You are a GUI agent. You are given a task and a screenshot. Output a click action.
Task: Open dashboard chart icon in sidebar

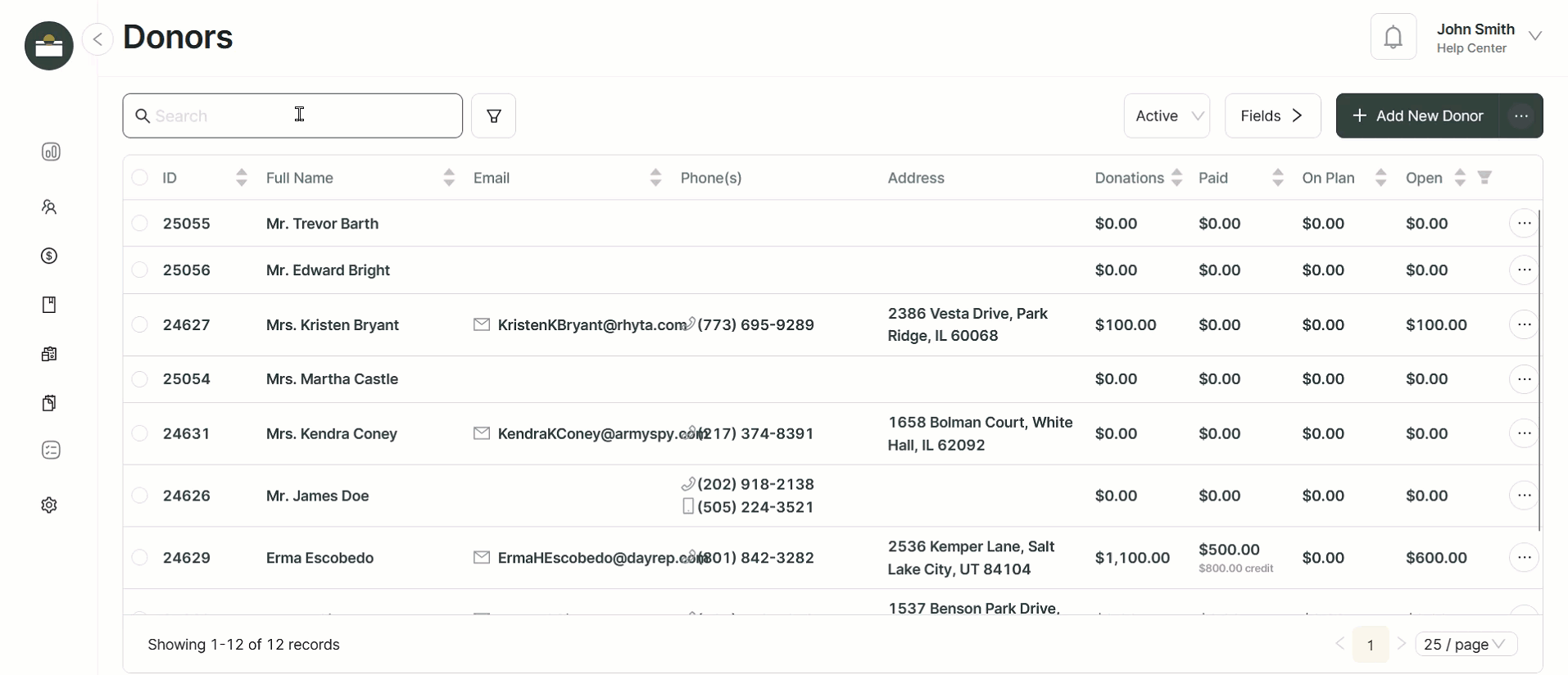pos(51,152)
